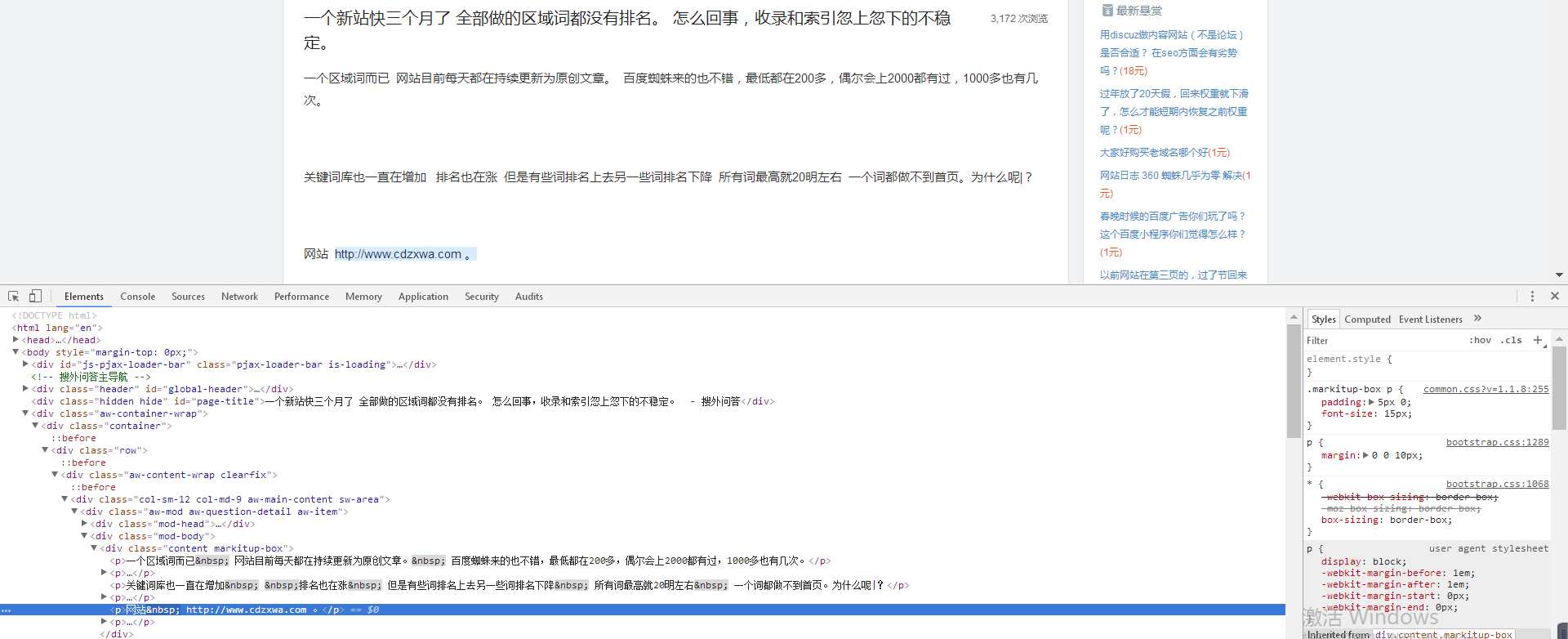Click the Styles Filter input field
Viewport: 1568px width, 639px height.
1384,341
